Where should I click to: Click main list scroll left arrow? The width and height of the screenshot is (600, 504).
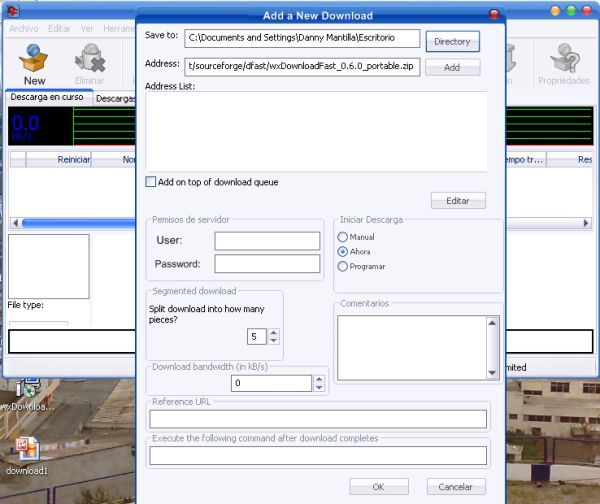tap(15, 223)
